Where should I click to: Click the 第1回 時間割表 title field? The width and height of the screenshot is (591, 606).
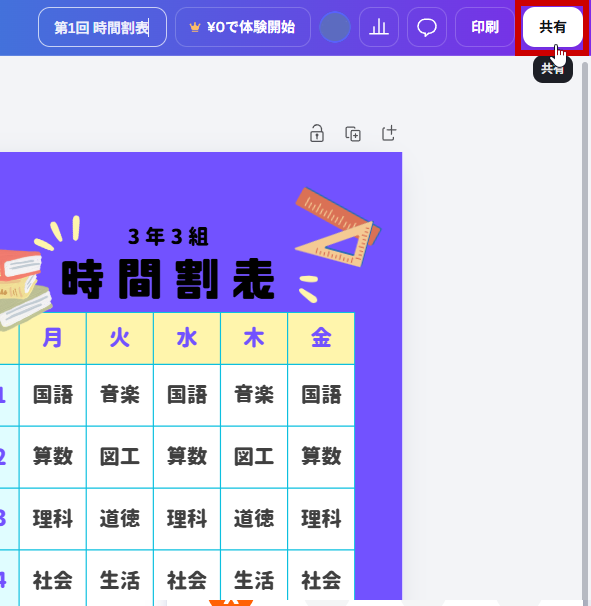(x=102, y=27)
